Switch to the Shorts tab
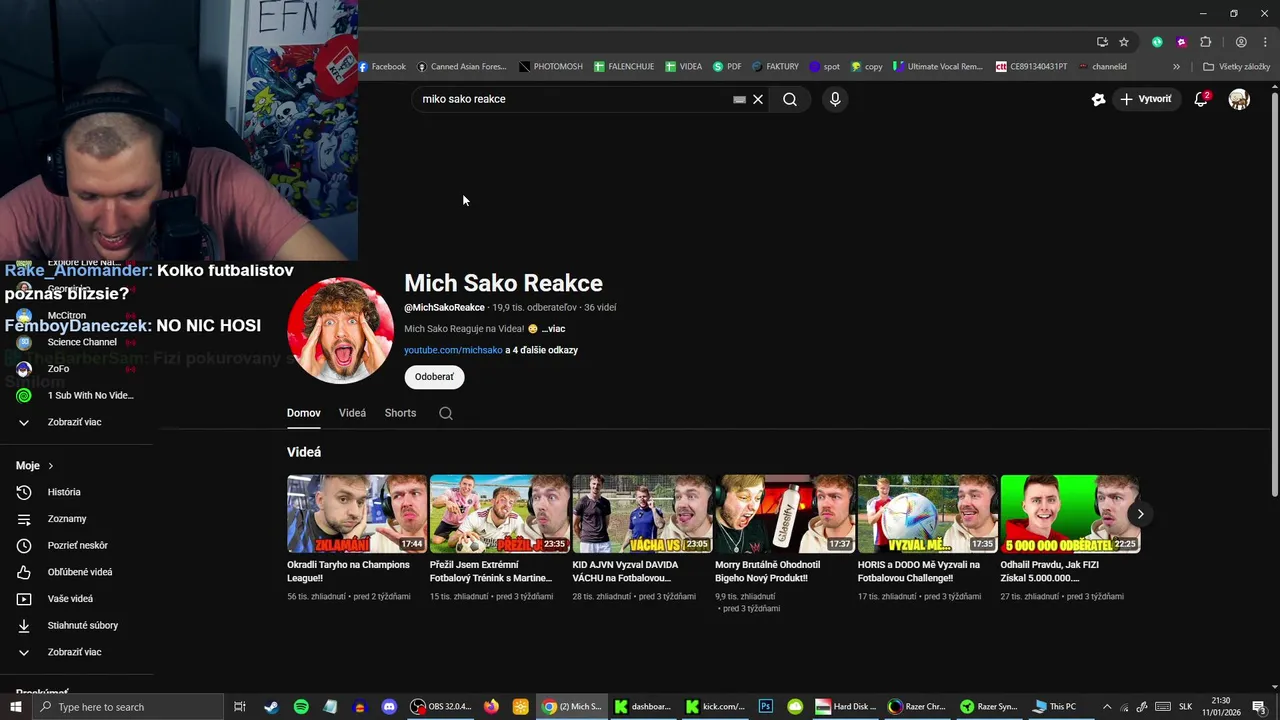This screenshot has height=720, width=1280. pyautogui.click(x=400, y=413)
